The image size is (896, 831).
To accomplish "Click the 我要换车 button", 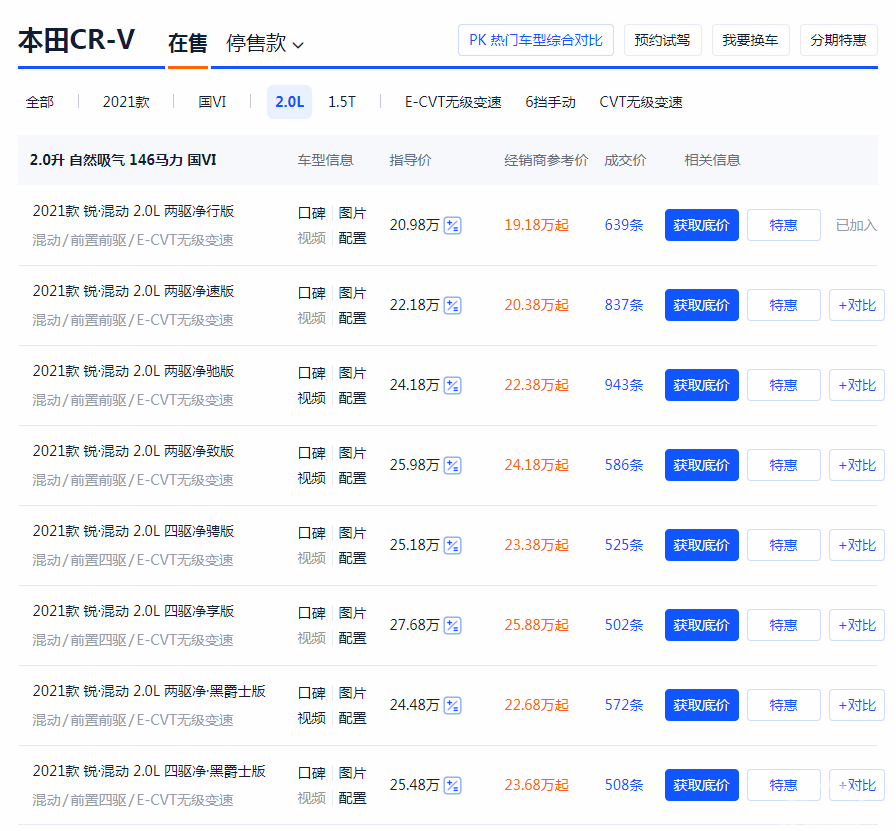I will (750, 40).
